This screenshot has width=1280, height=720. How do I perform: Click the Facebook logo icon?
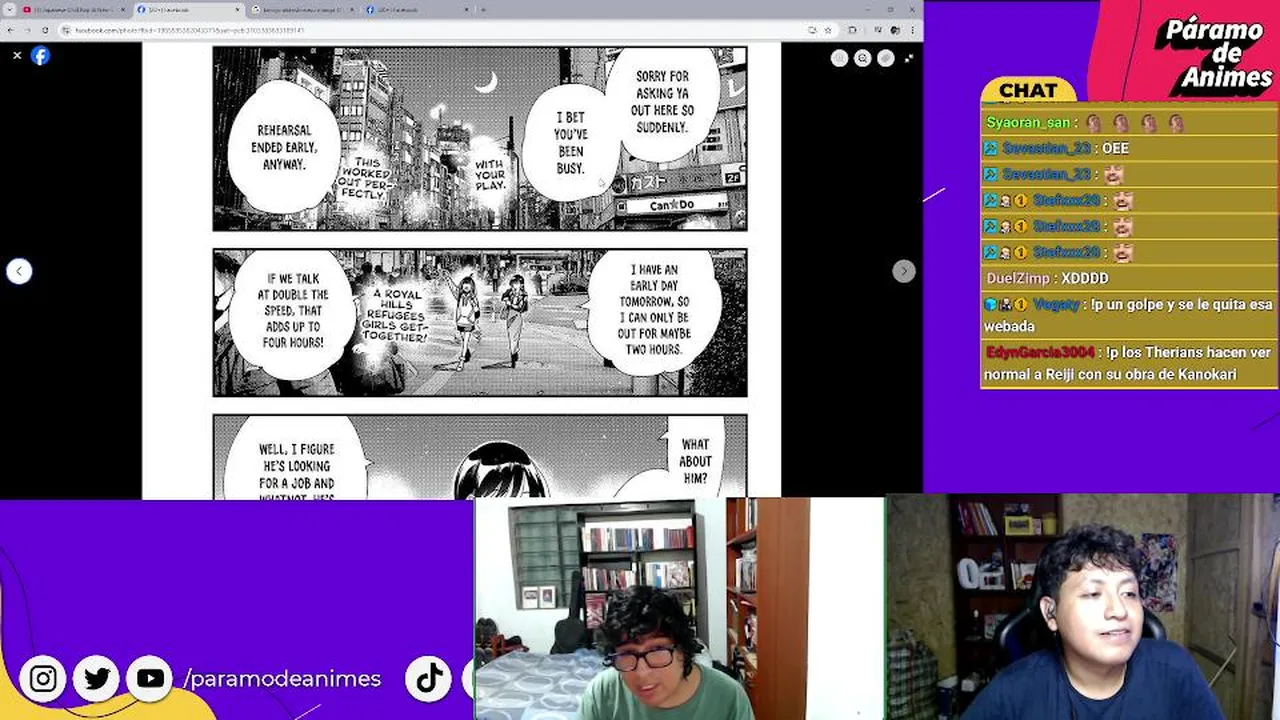[x=40, y=56]
